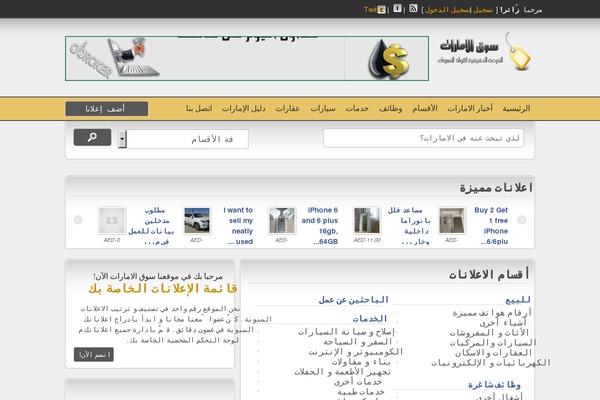
Task: Open أخبار الامارات menu item
Action: coord(470,109)
